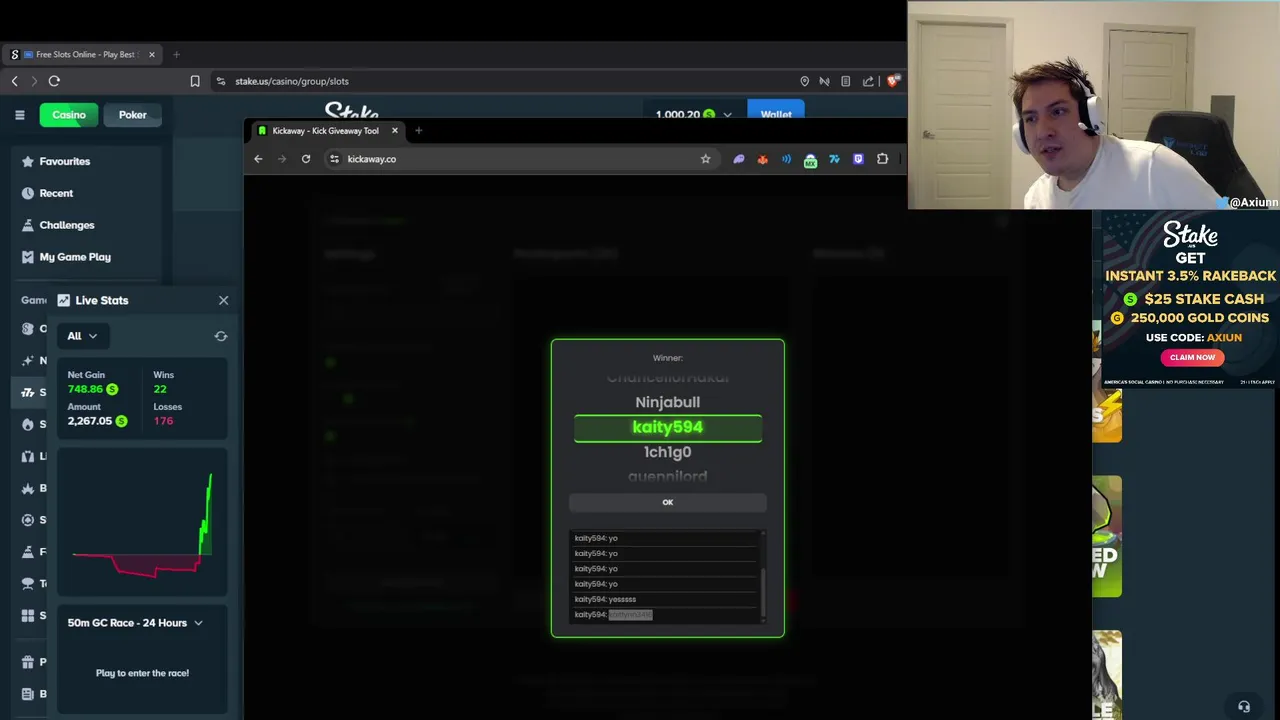Screen dimensions: 1280x720
Task: Click the blue sound-wave extension icon
Action: coord(786,159)
